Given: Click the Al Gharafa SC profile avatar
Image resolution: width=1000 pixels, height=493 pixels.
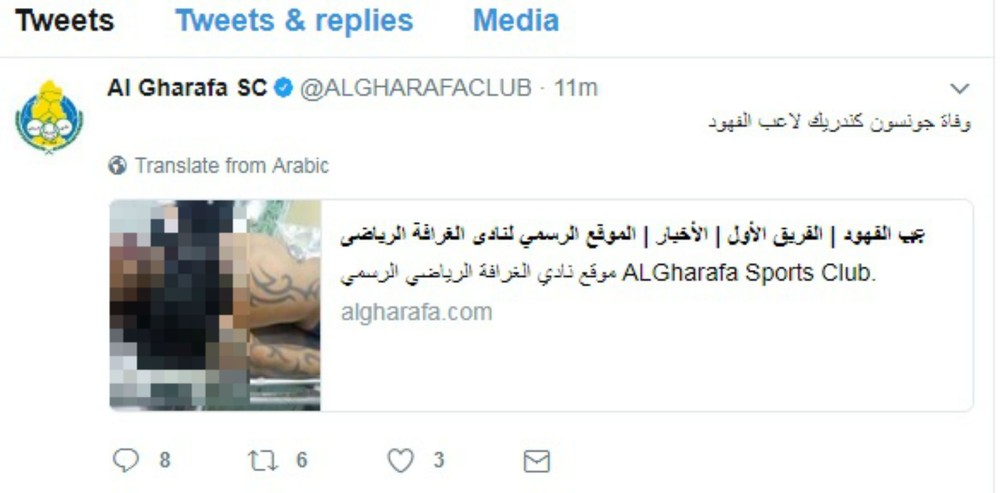Looking at the screenshot, I should (x=49, y=116).
